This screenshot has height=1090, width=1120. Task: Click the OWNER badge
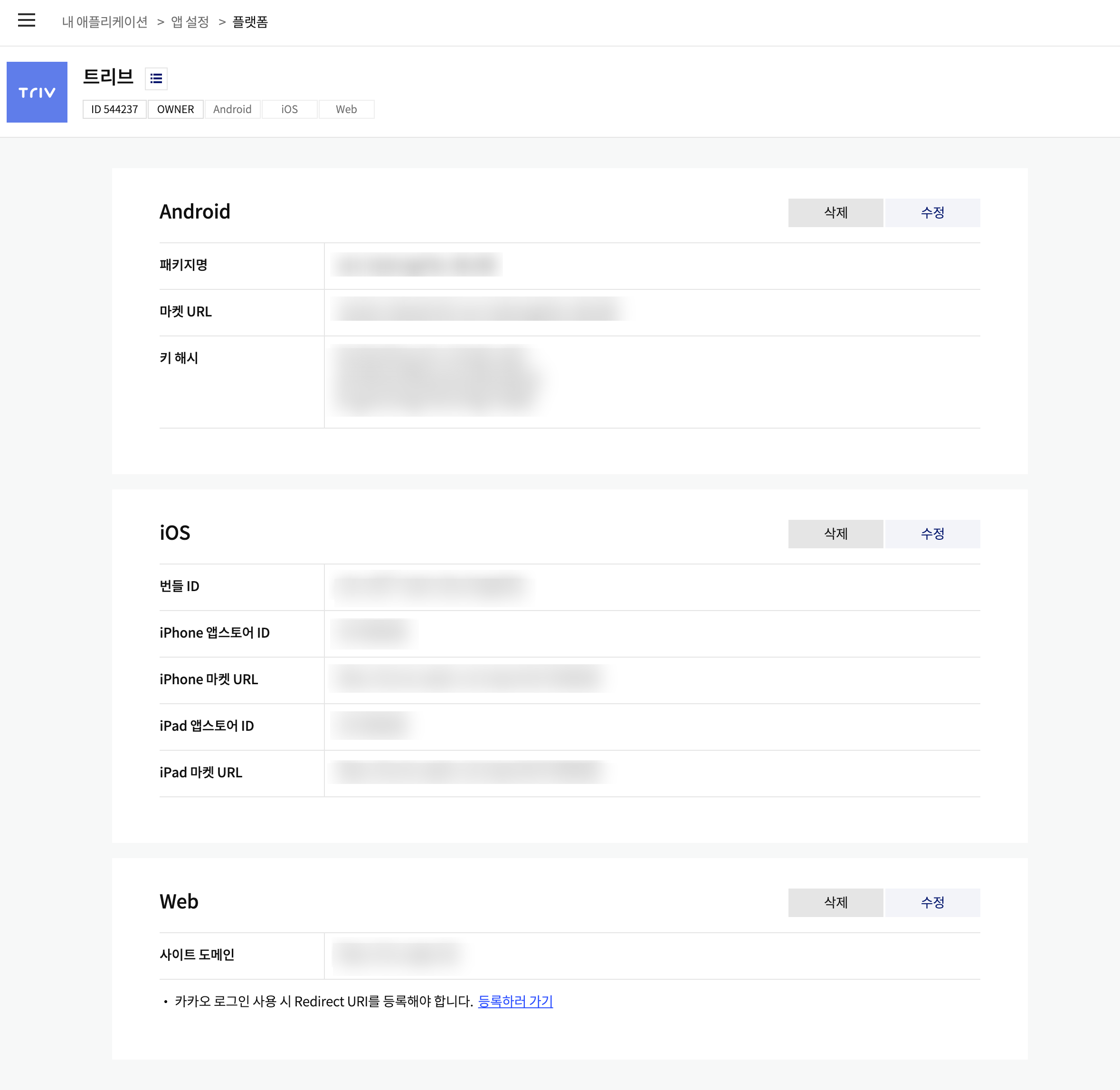pos(175,109)
